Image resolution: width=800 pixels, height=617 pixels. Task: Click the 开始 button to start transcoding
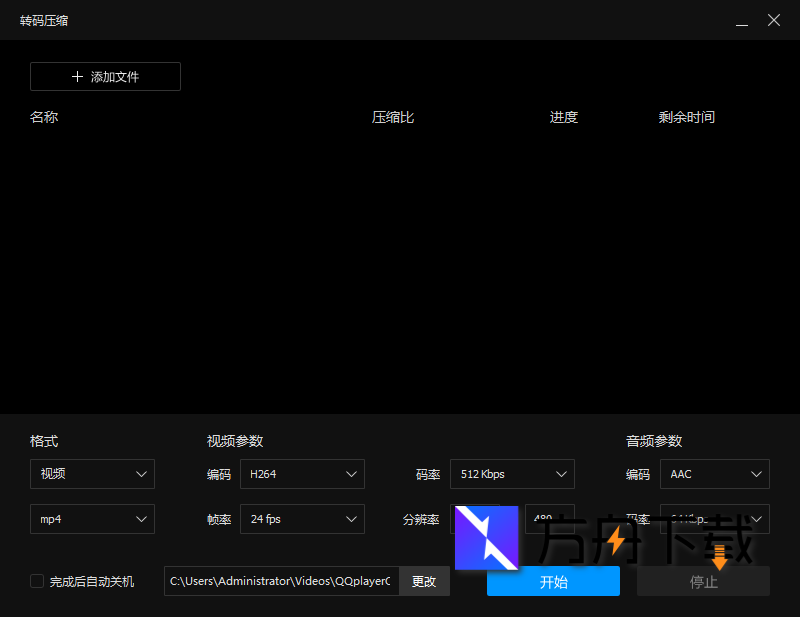pos(553,581)
